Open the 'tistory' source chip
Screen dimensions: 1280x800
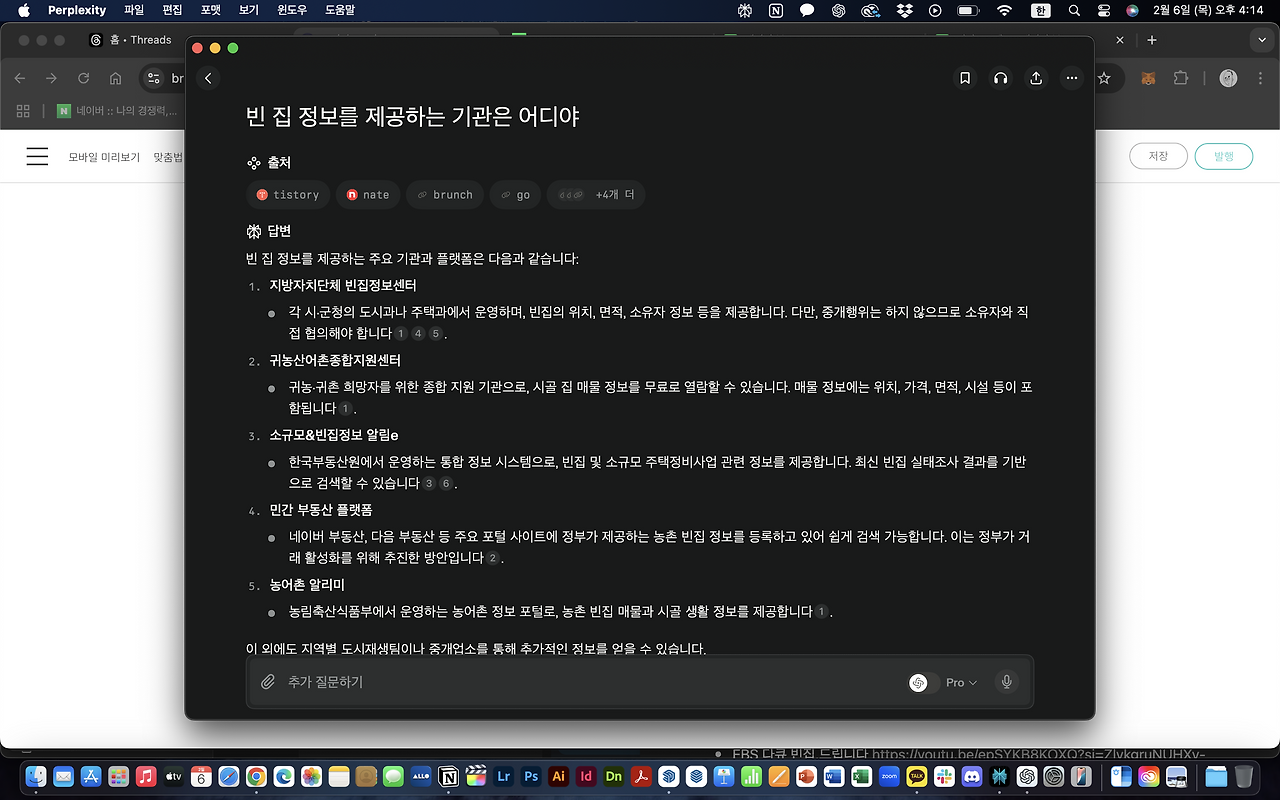tap(288, 194)
